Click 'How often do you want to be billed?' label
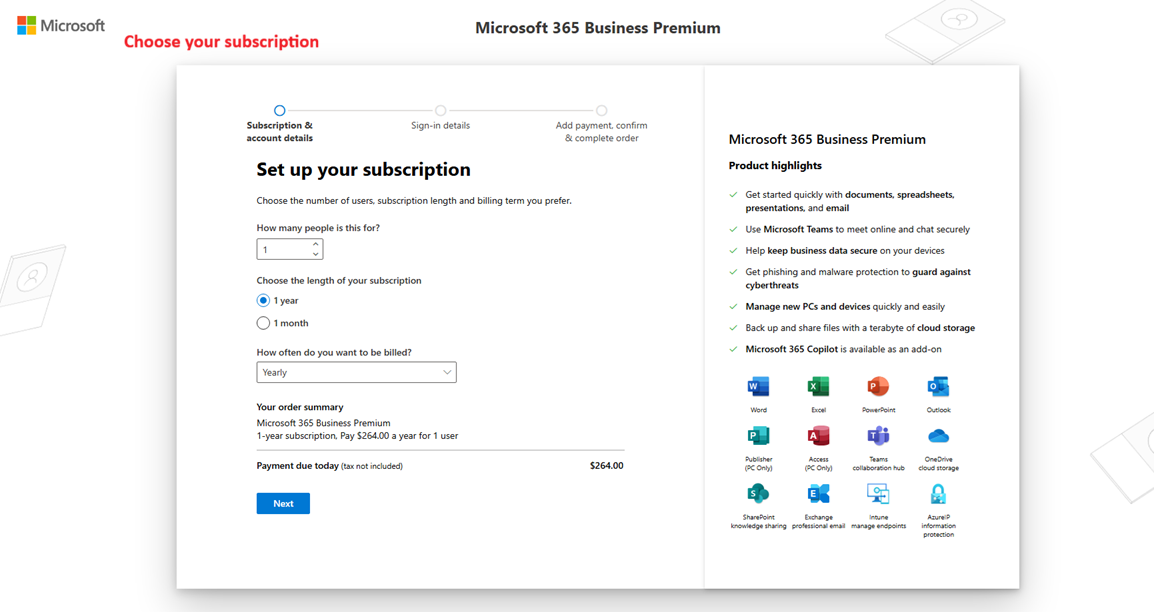 pos(334,352)
